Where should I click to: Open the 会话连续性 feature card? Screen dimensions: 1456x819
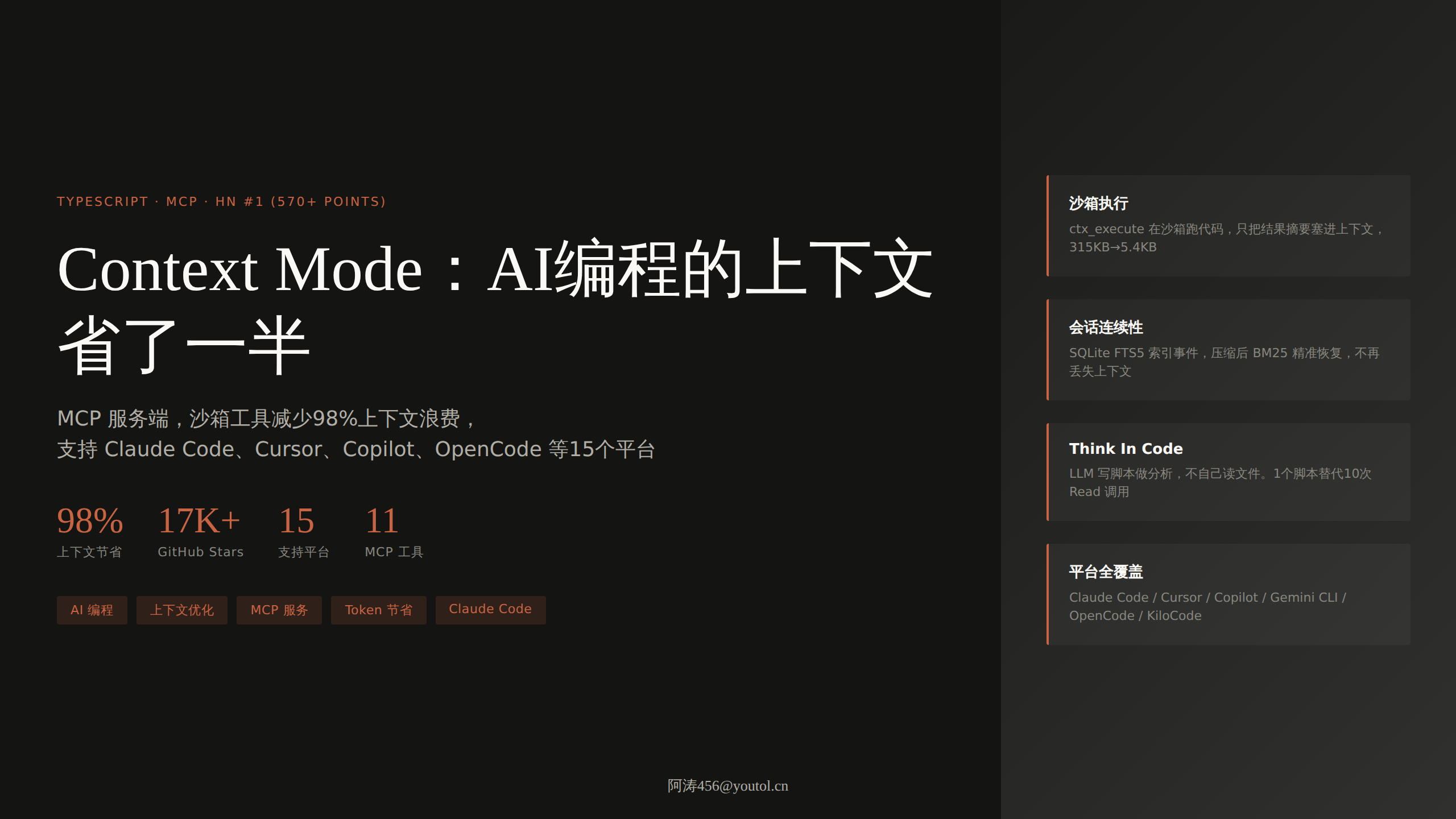(1228, 350)
